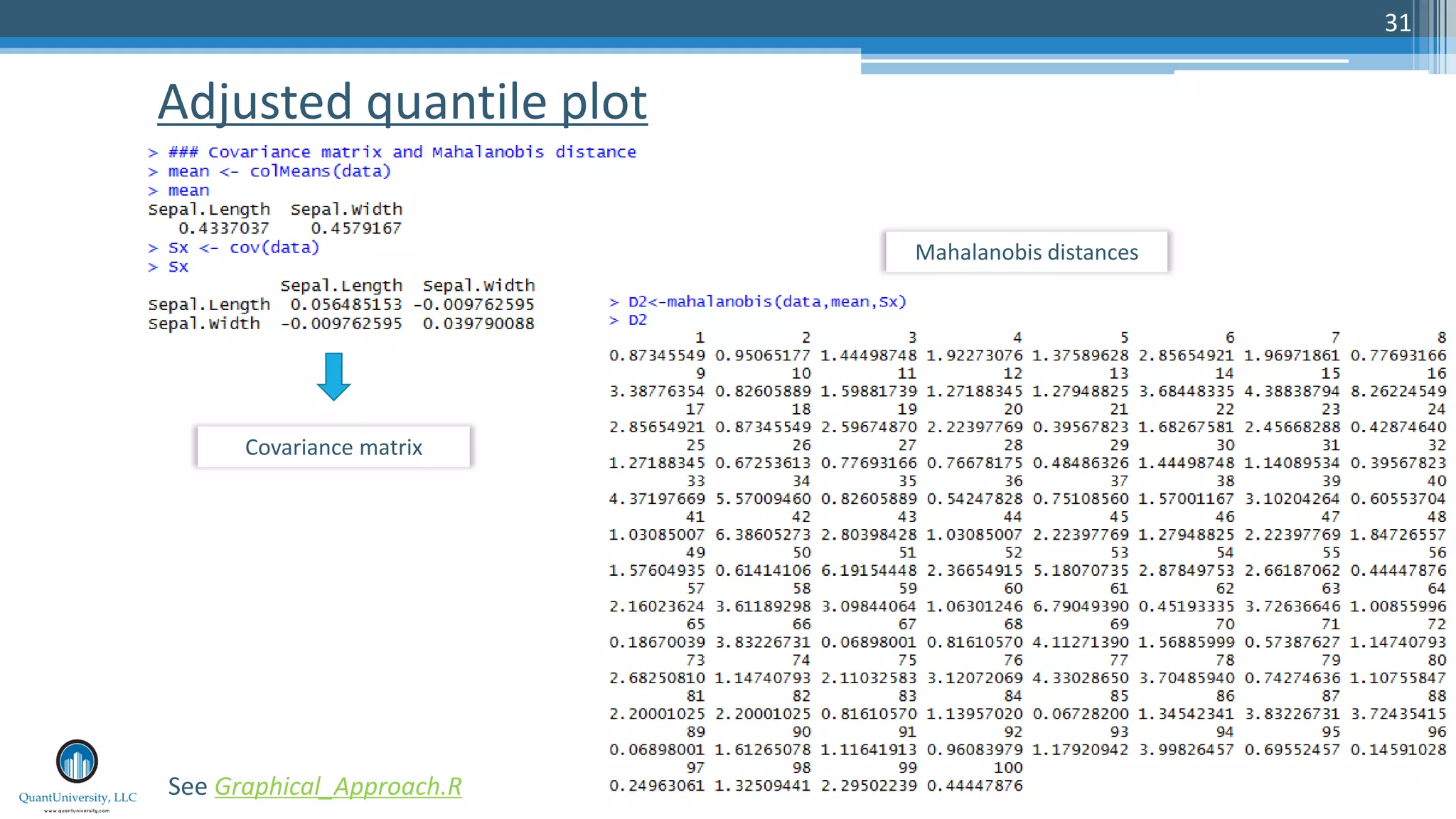Image resolution: width=1456 pixels, height=819 pixels.
Task: Click the distance value 5.57009460
Action: [x=763, y=498]
